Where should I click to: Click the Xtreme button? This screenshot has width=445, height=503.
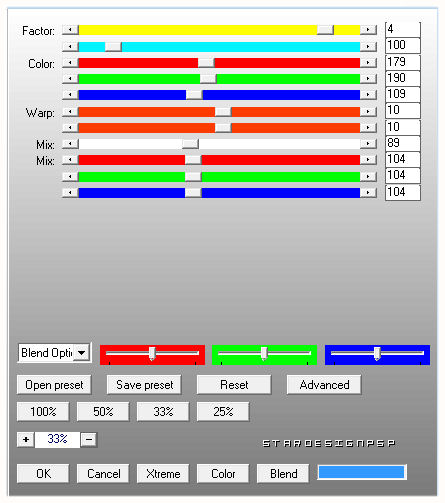tap(163, 474)
